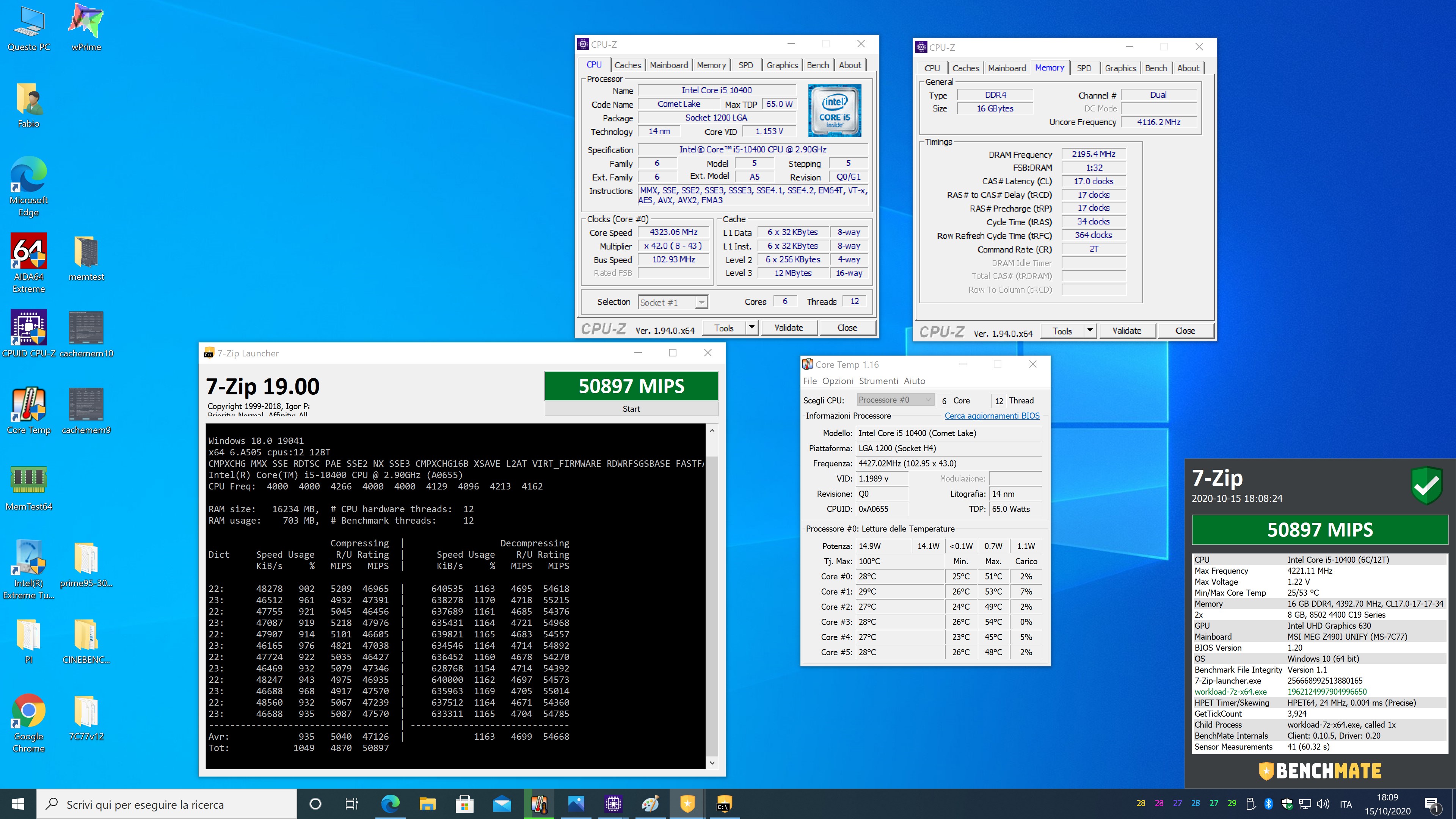The height and width of the screenshot is (819, 1456).
Task: Click Validate in the CPU-Z CPU window
Action: tap(789, 328)
